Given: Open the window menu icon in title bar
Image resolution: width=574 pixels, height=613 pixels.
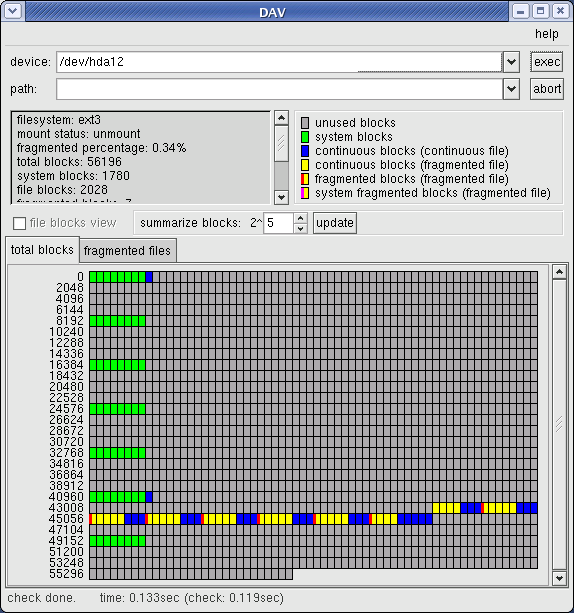Looking at the screenshot, I should click(x=13, y=11).
